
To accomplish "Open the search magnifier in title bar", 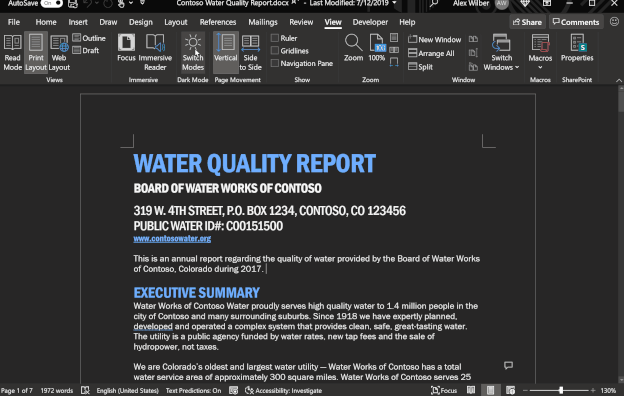I will tap(434, 4).
